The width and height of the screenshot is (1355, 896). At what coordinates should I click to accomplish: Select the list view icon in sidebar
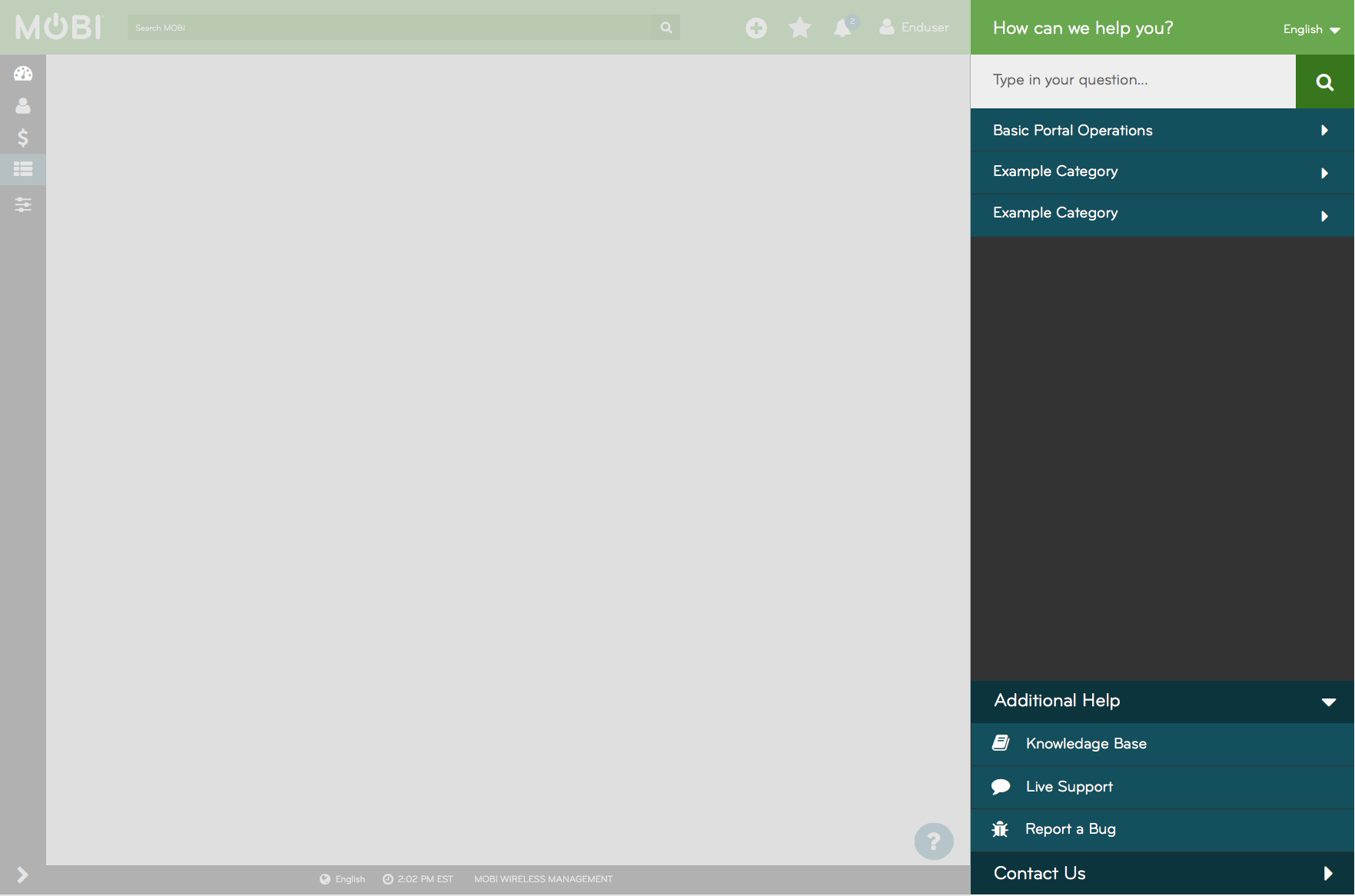pos(23,169)
